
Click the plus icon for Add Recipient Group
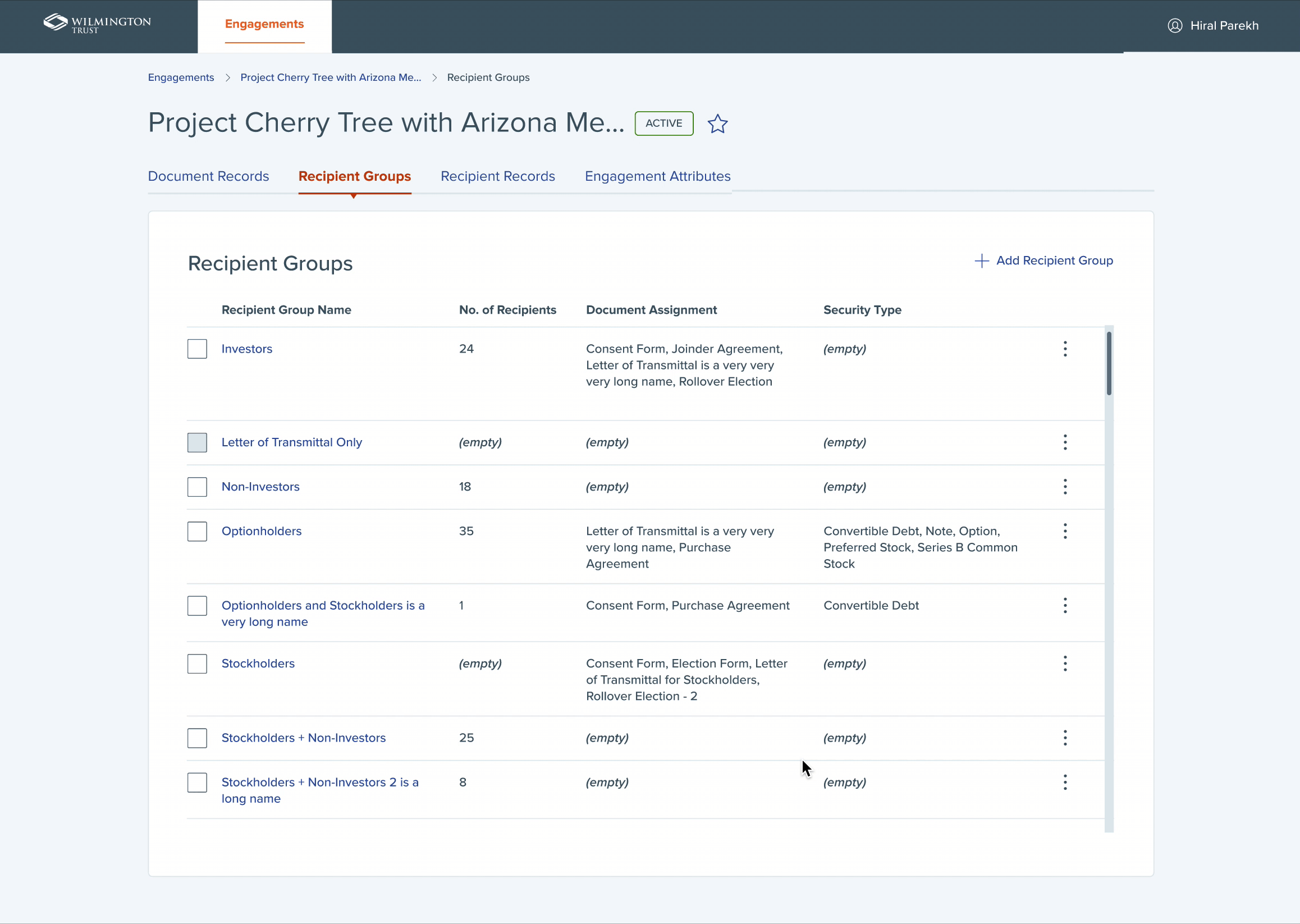(x=981, y=260)
